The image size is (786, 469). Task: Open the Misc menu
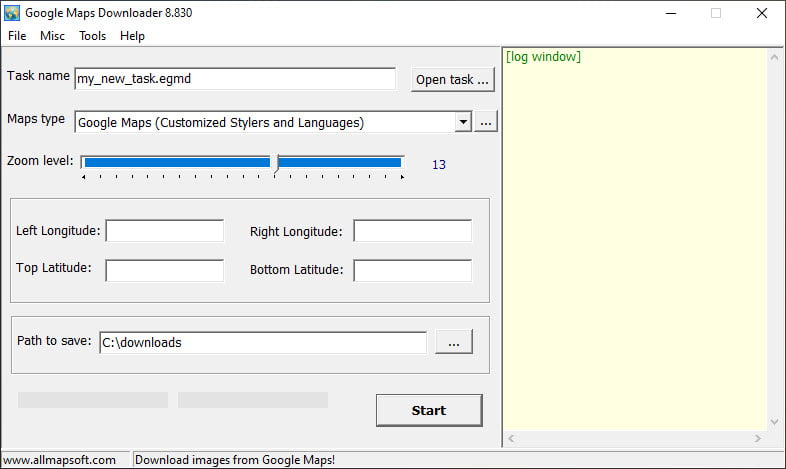pyautogui.click(x=52, y=36)
